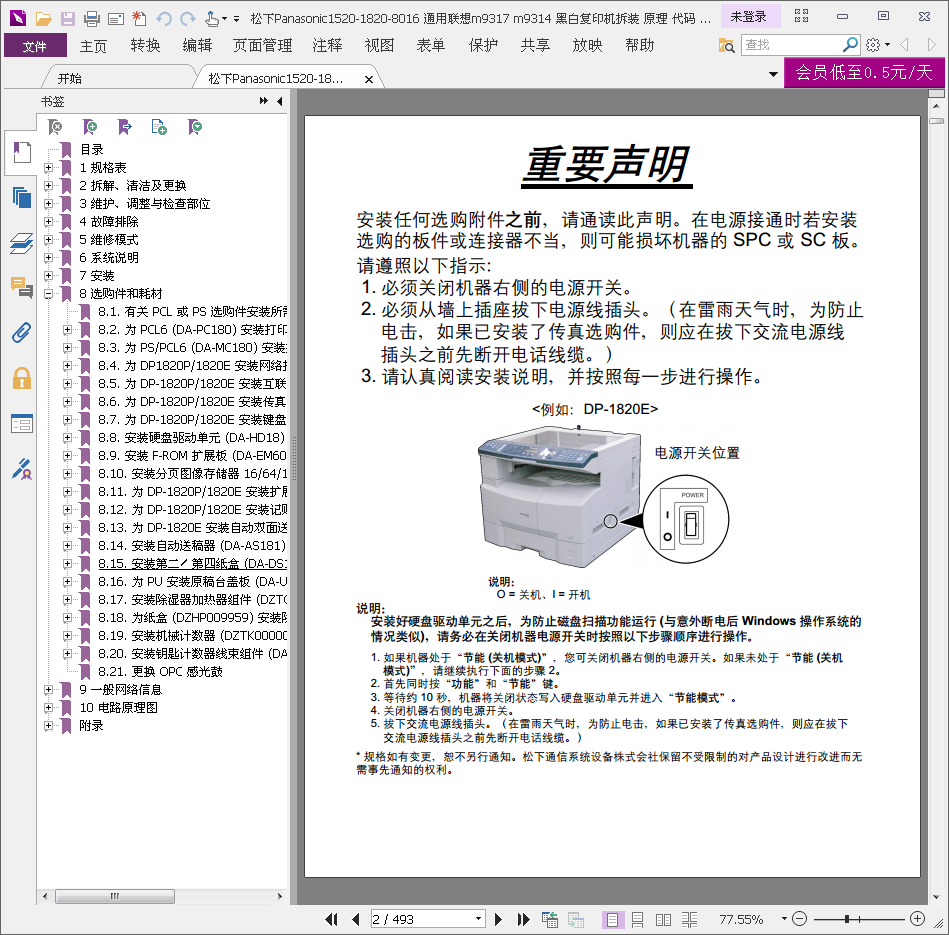Zoom in with the plus button

[x=918, y=919]
